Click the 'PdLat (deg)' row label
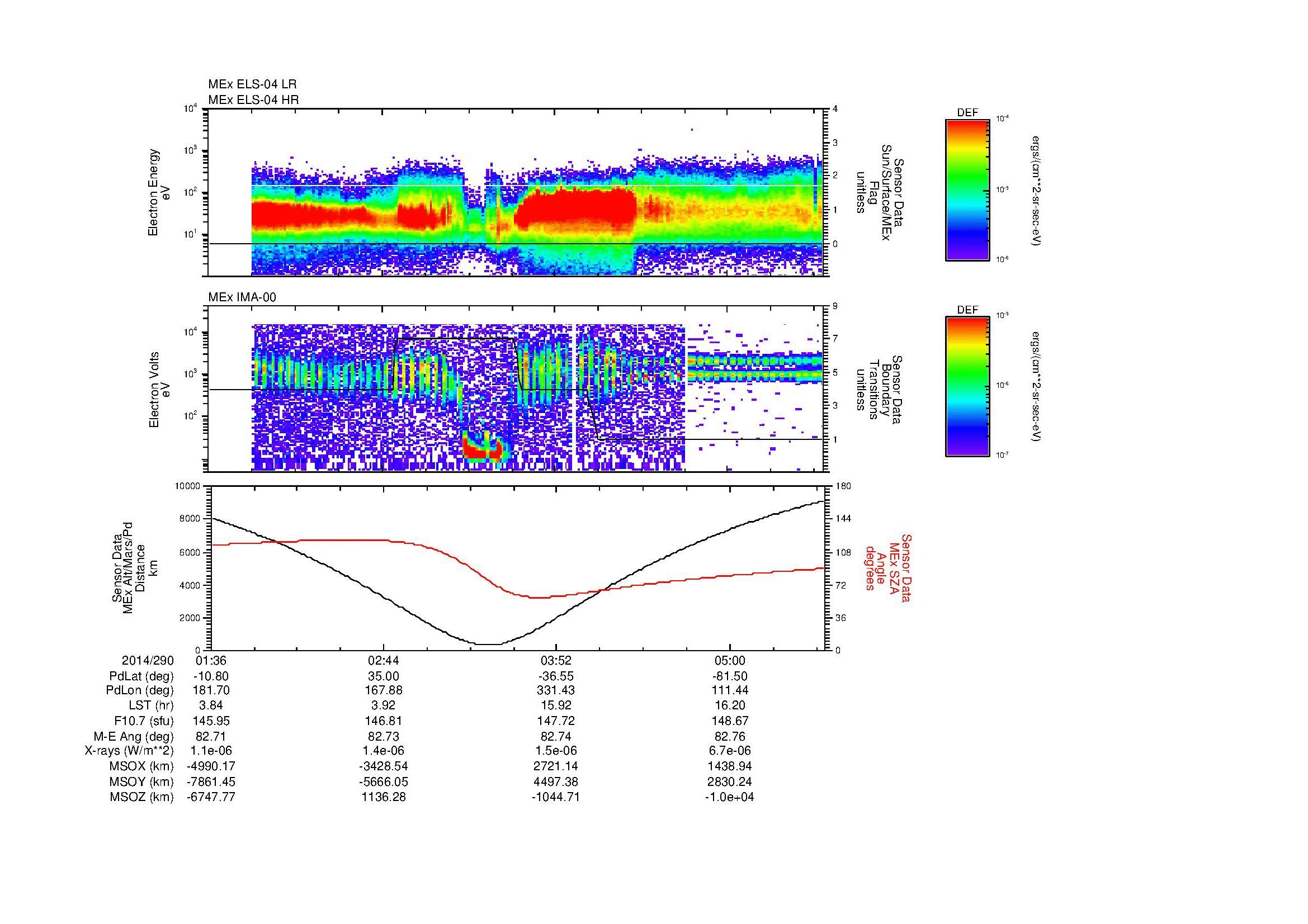Image resolution: width=1308 pixels, height=924 pixels. click(141, 676)
